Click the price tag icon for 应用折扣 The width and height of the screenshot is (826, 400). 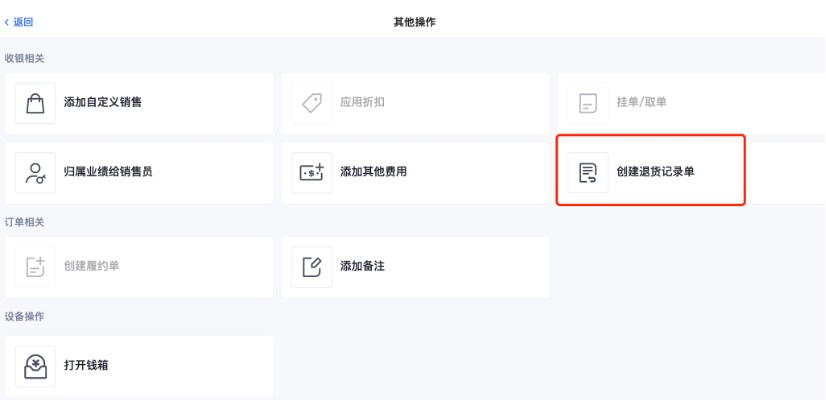tap(312, 103)
